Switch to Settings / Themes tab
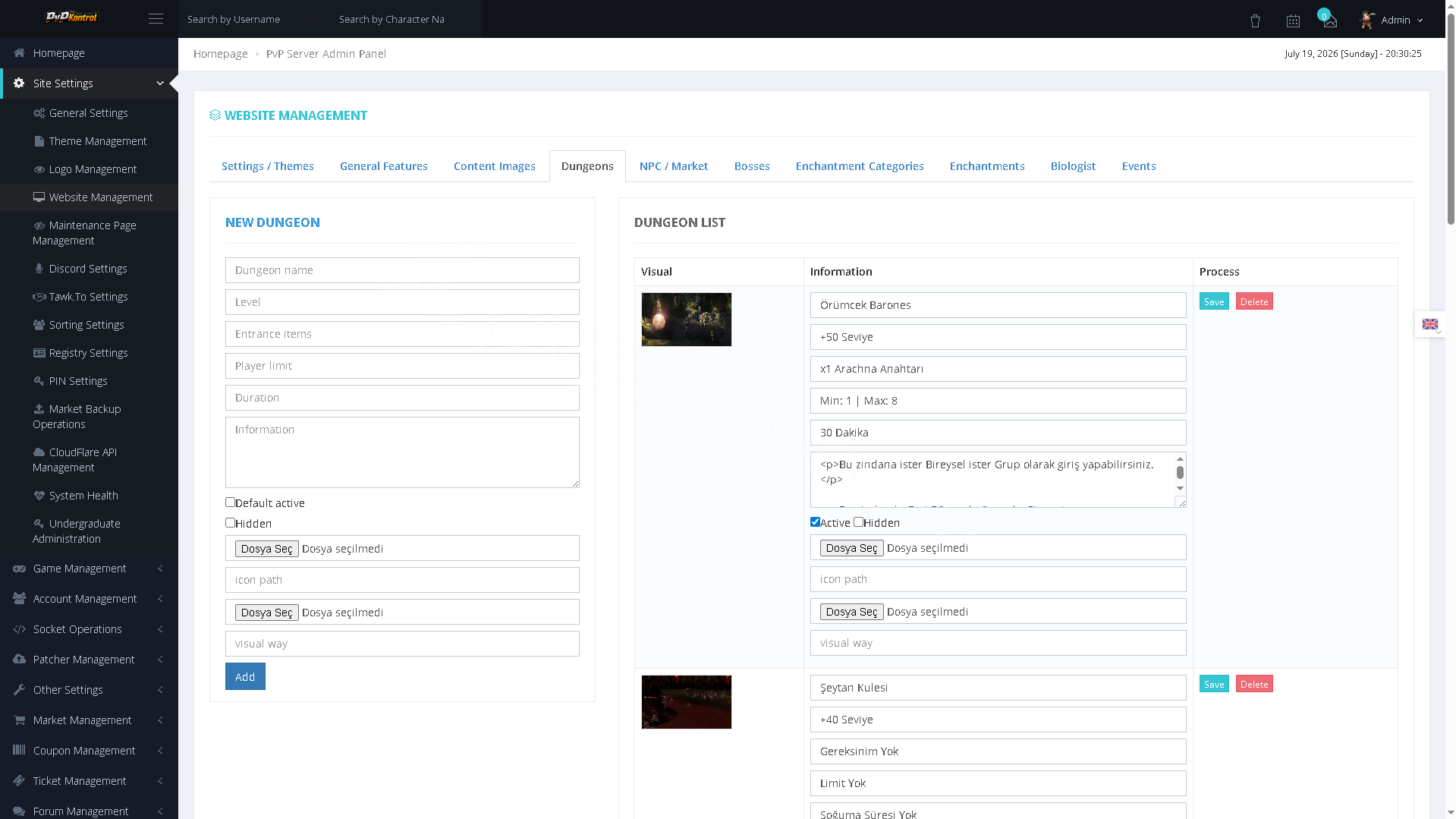 268,166
